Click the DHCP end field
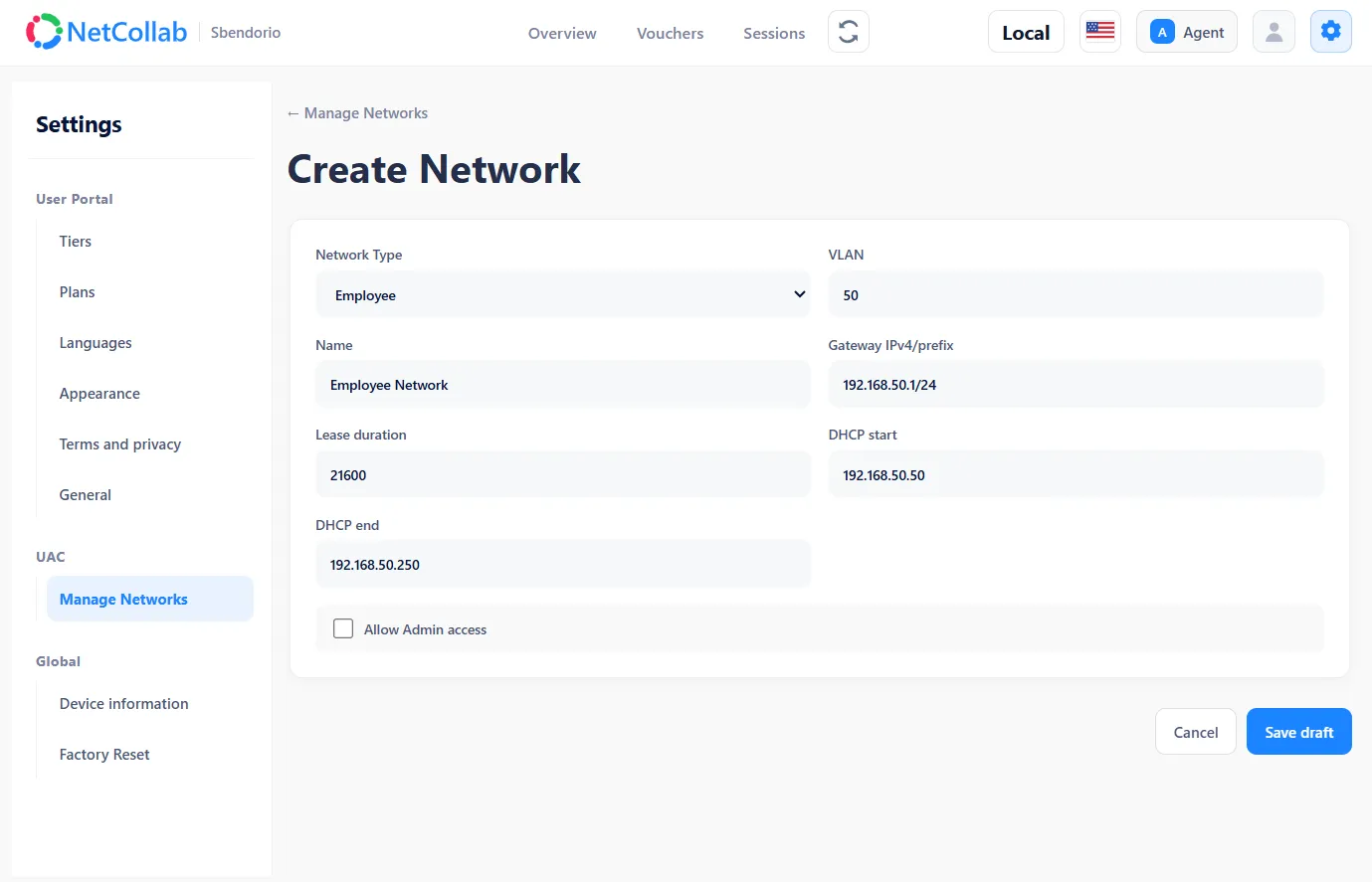The width and height of the screenshot is (1372, 882). [x=563, y=564]
